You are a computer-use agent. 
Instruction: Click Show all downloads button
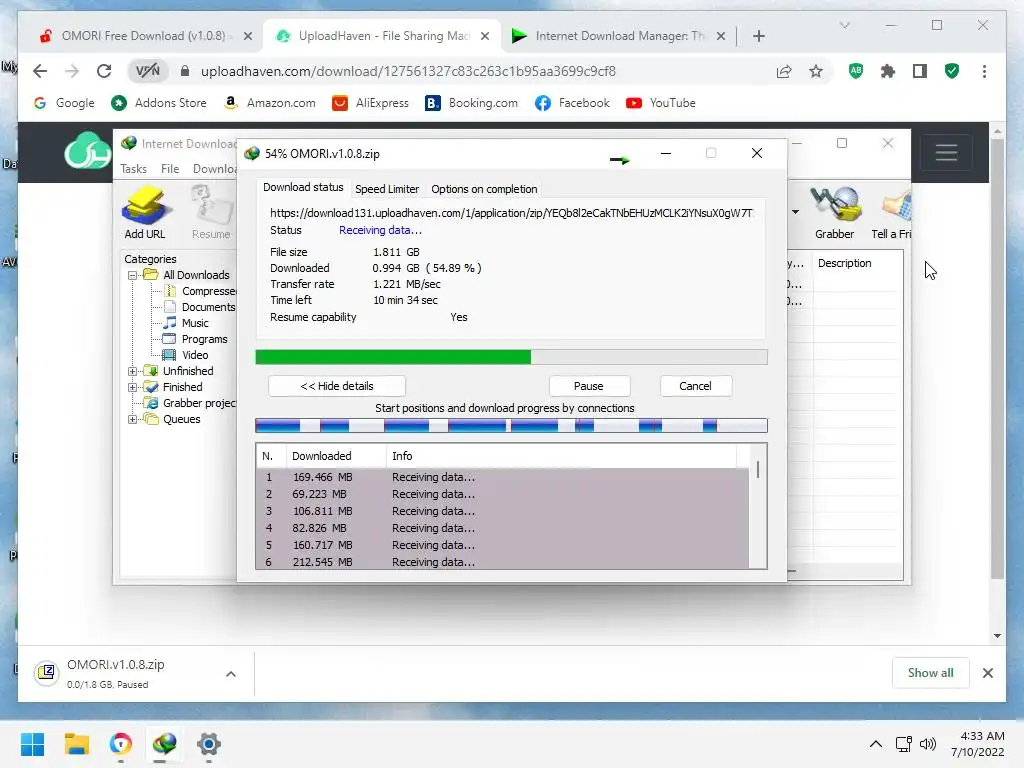pyautogui.click(x=930, y=673)
